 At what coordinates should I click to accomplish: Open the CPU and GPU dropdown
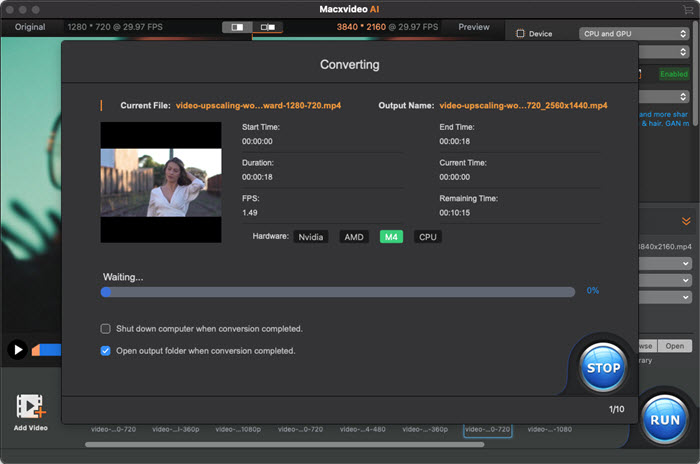click(635, 34)
